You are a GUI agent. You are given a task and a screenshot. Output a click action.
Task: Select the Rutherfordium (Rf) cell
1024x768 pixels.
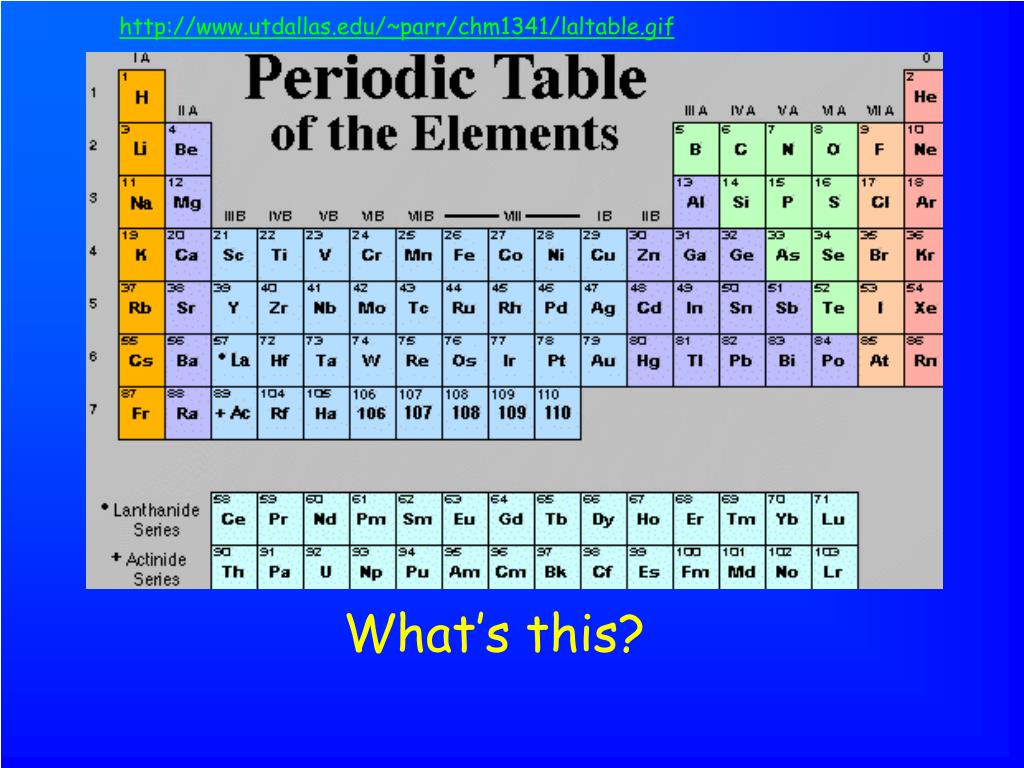[281, 413]
